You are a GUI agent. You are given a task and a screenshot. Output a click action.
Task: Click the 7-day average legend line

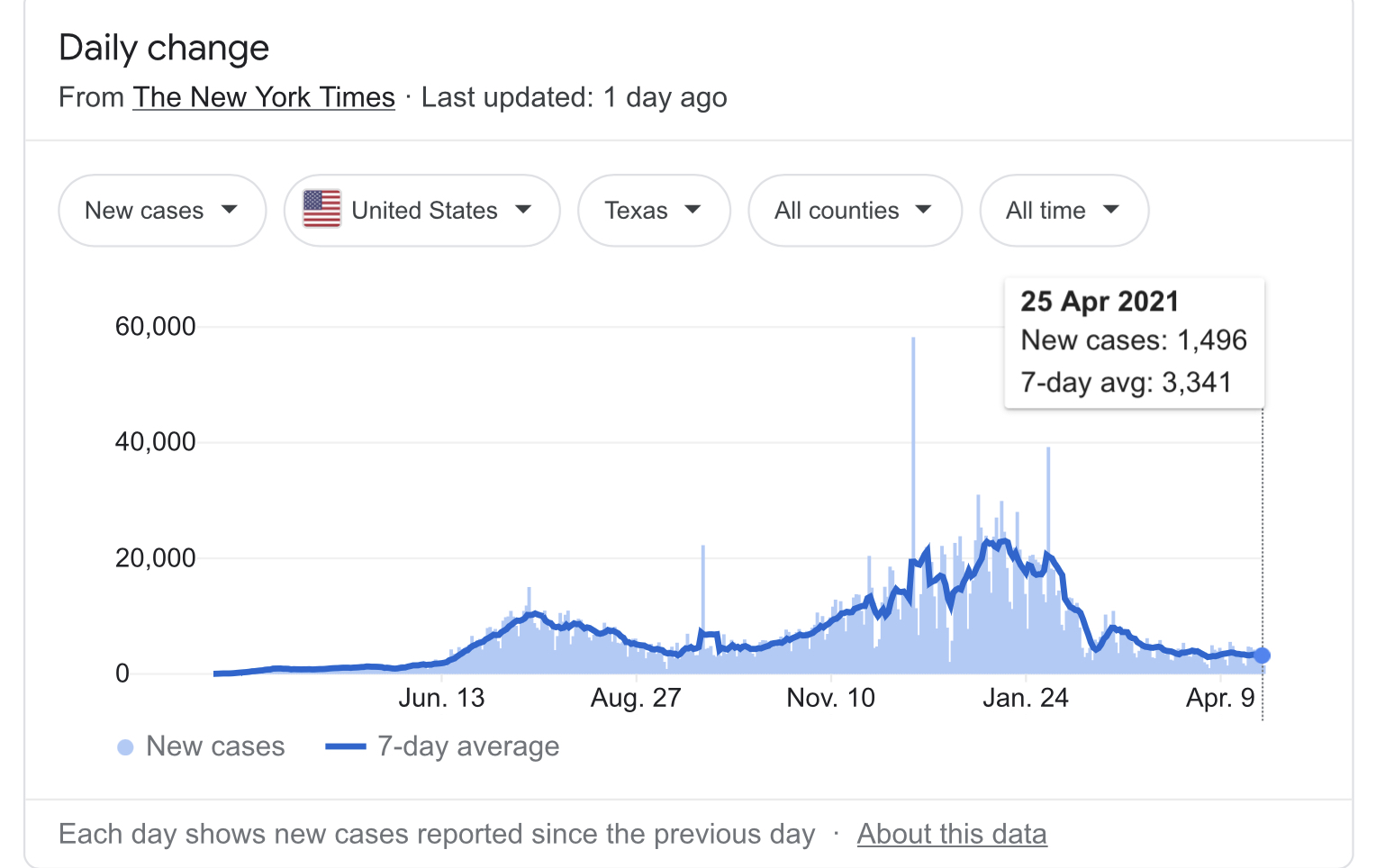point(345,746)
